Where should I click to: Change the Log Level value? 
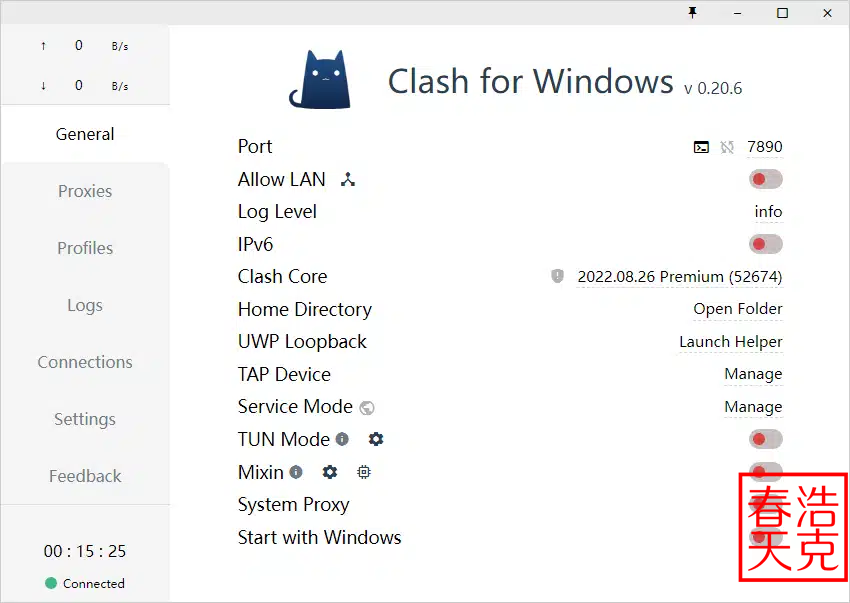click(768, 211)
